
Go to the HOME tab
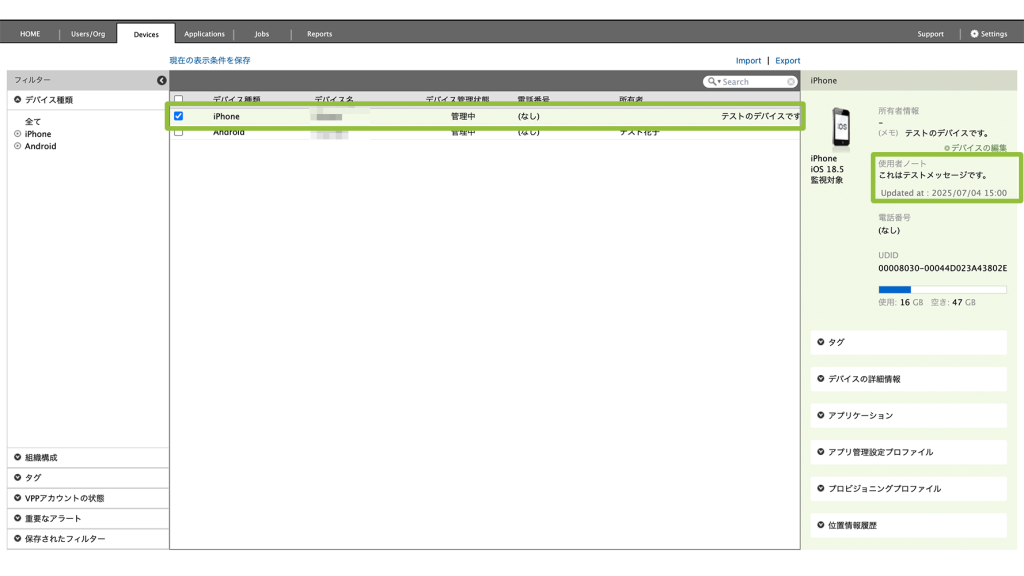point(30,34)
